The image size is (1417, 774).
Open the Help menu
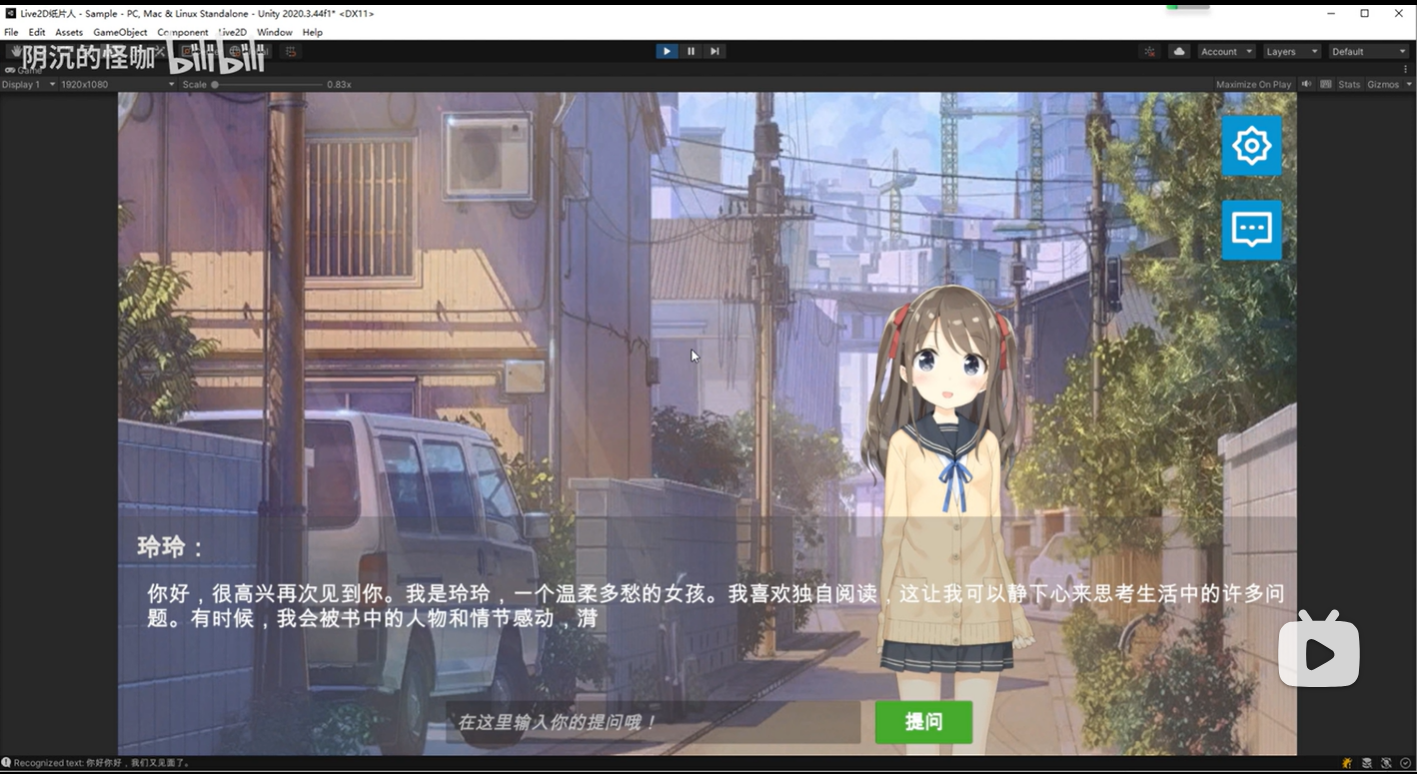313,32
